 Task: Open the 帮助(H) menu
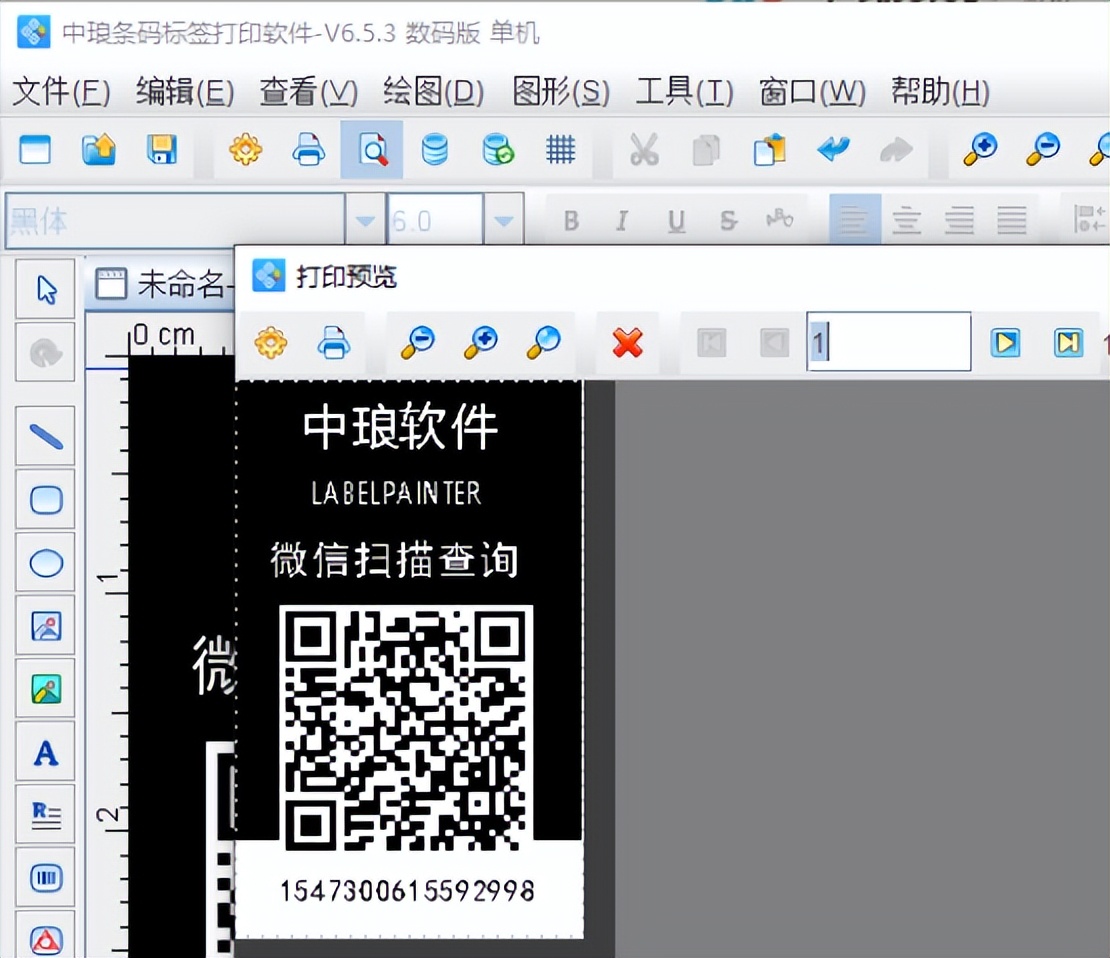(x=940, y=92)
